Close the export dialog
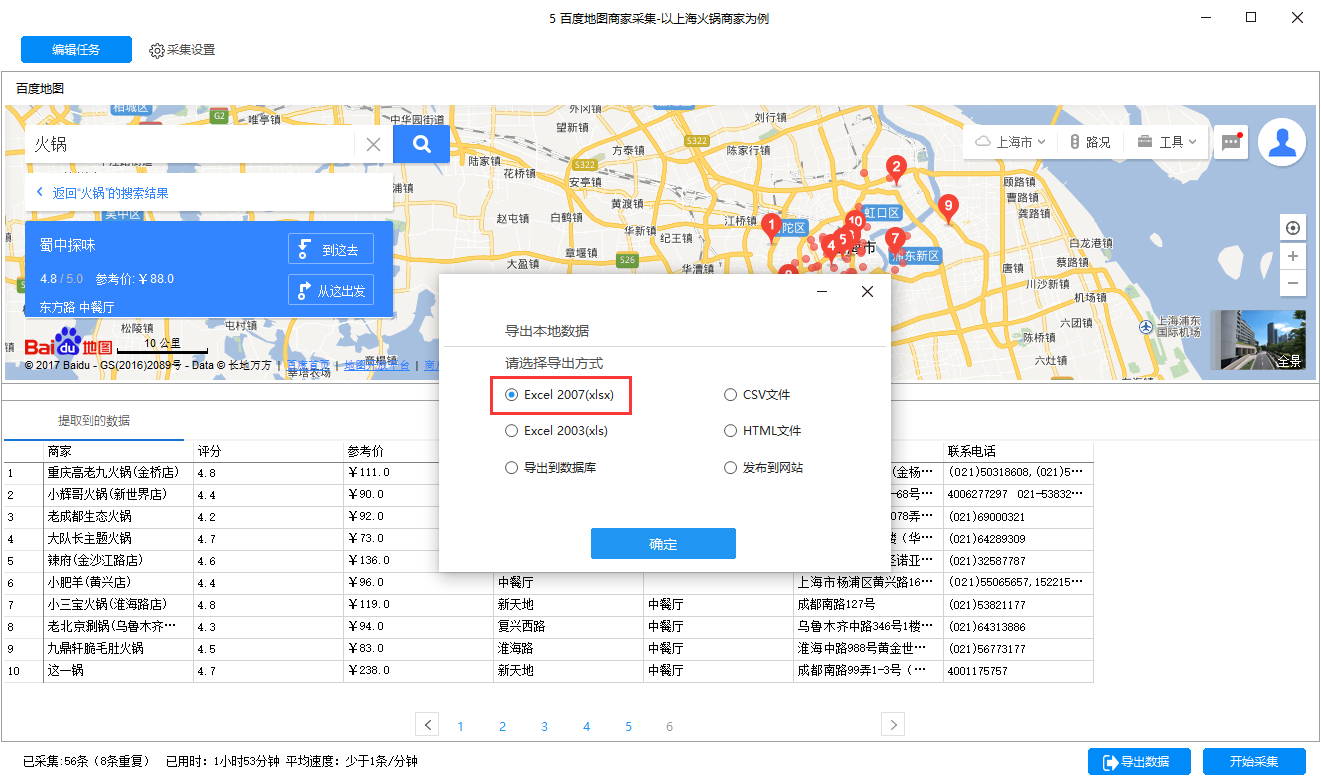The width and height of the screenshot is (1321, 783). pos(867,292)
